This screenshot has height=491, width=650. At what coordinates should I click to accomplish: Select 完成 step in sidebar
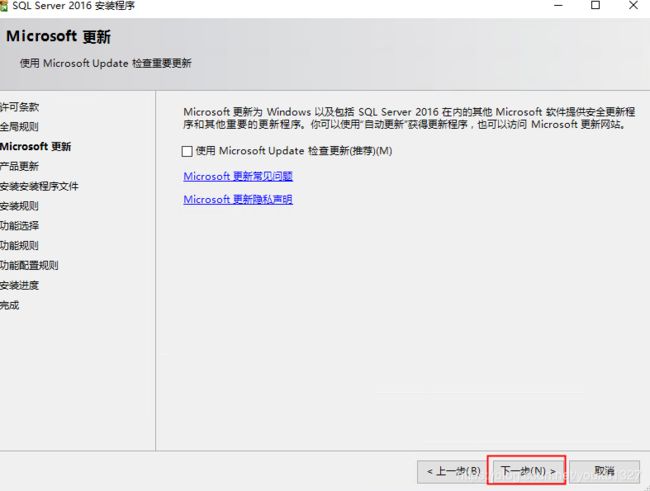(x=10, y=305)
